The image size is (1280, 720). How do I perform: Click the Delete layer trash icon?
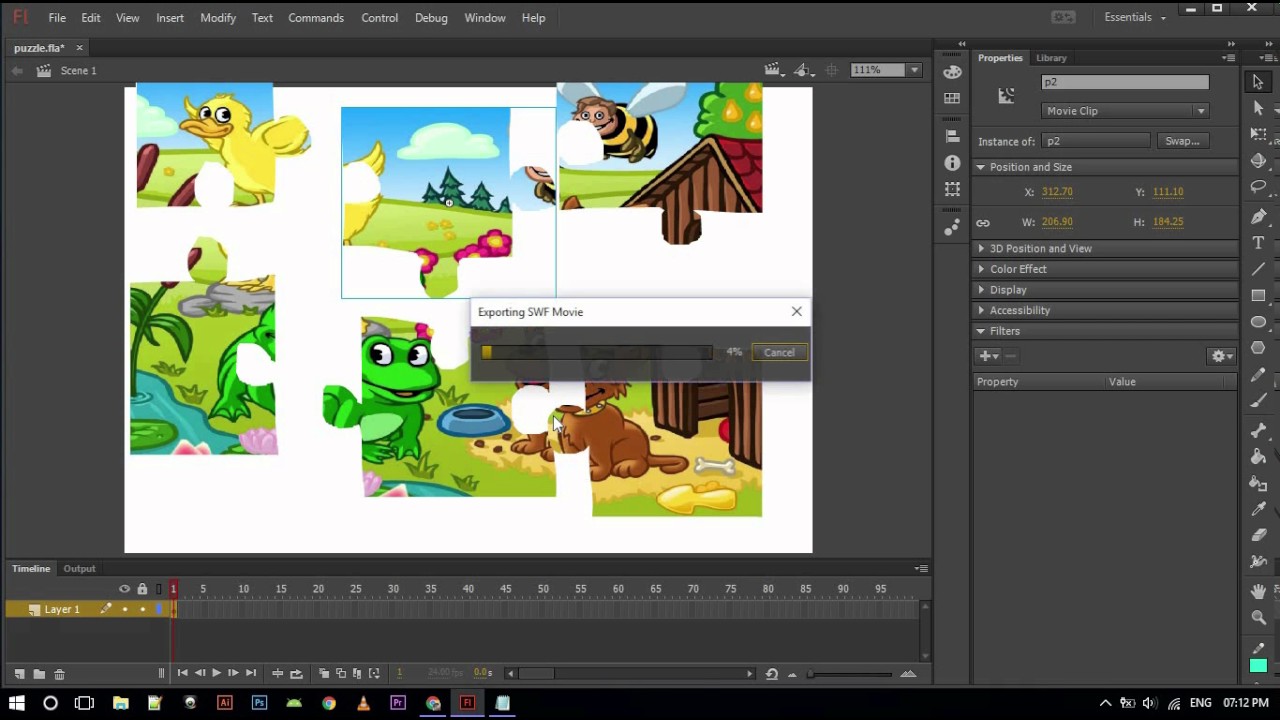point(59,674)
